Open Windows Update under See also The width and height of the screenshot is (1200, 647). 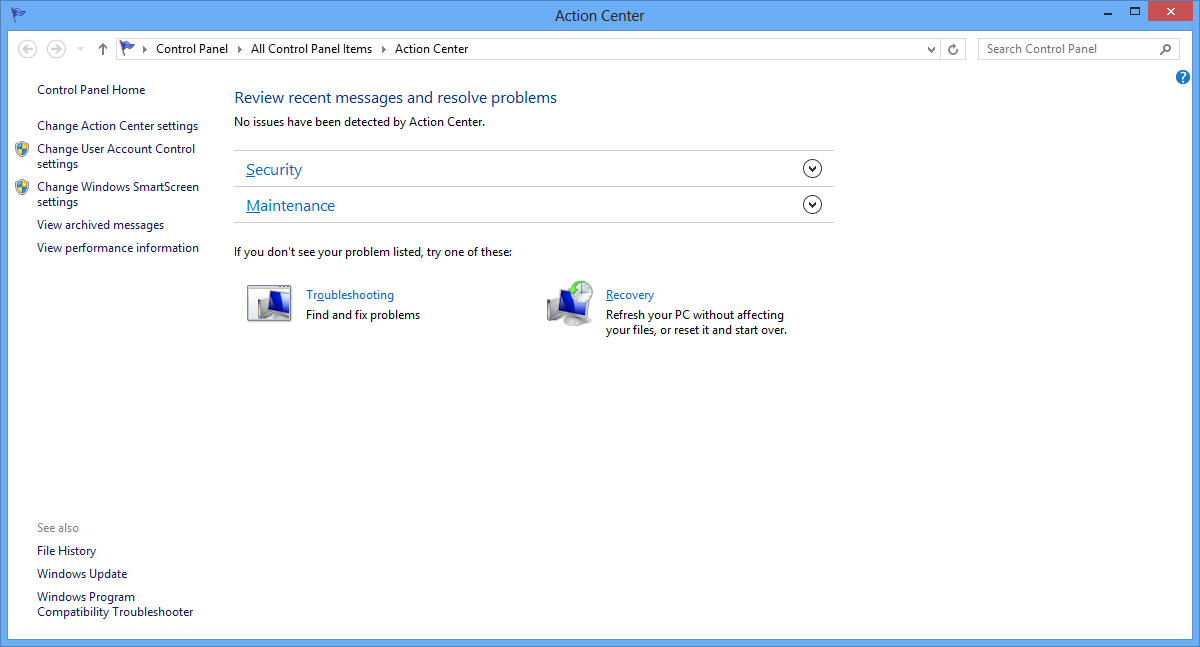[82, 574]
